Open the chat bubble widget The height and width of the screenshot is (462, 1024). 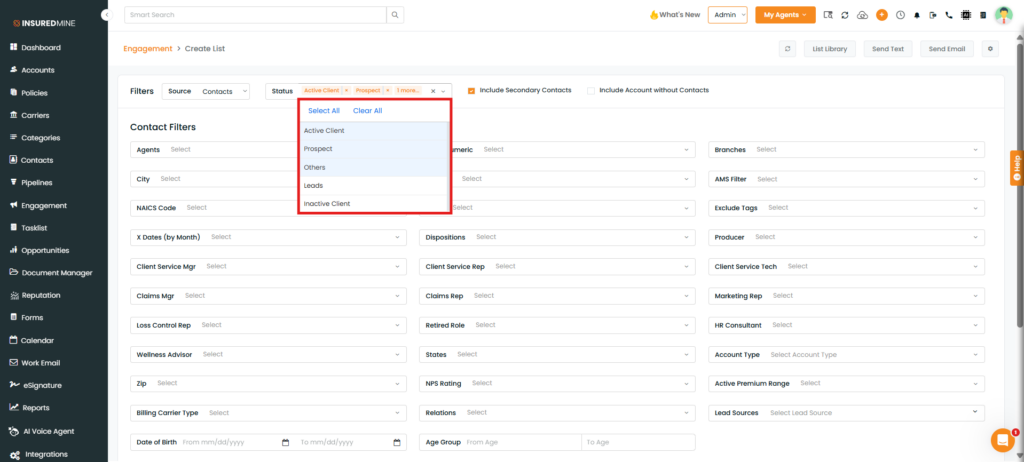[1002, 440]
